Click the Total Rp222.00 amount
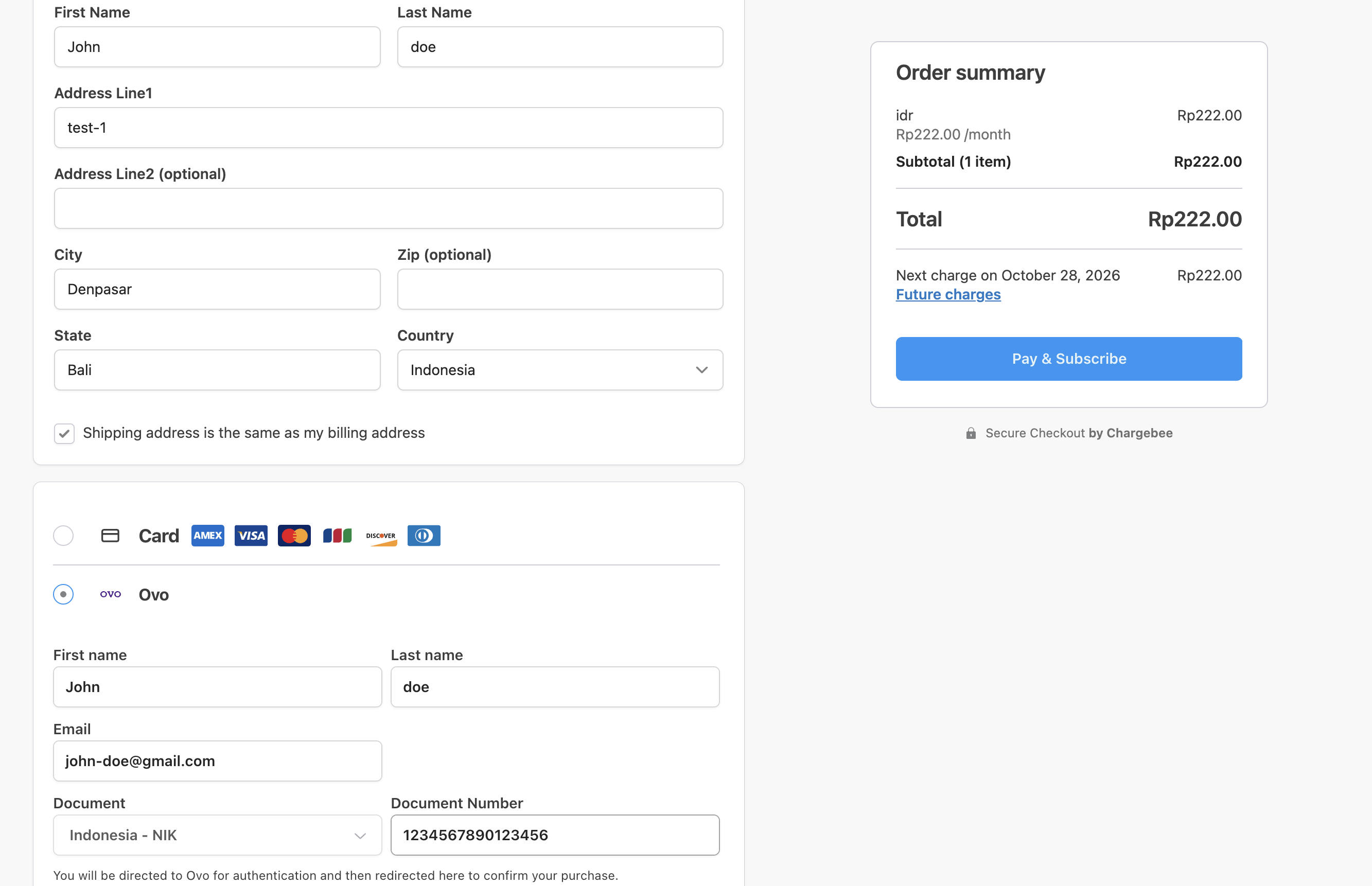Viewport: 1372px width, 886px height. point(1194,219)
